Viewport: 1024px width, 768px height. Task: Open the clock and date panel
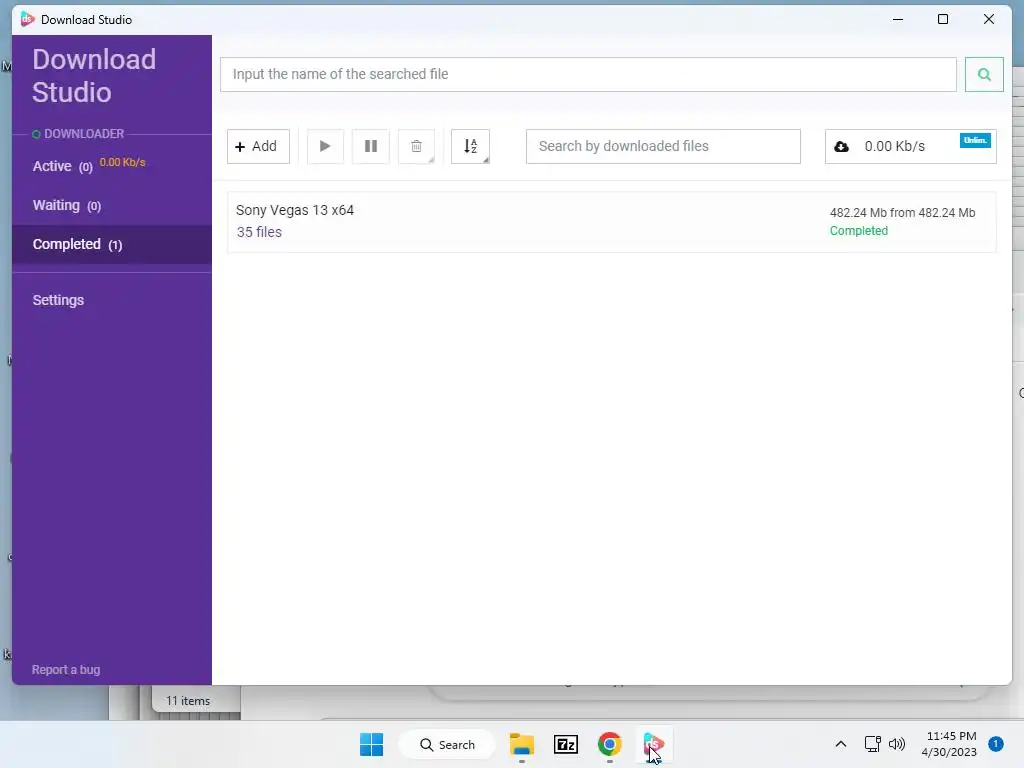[949, 744]
